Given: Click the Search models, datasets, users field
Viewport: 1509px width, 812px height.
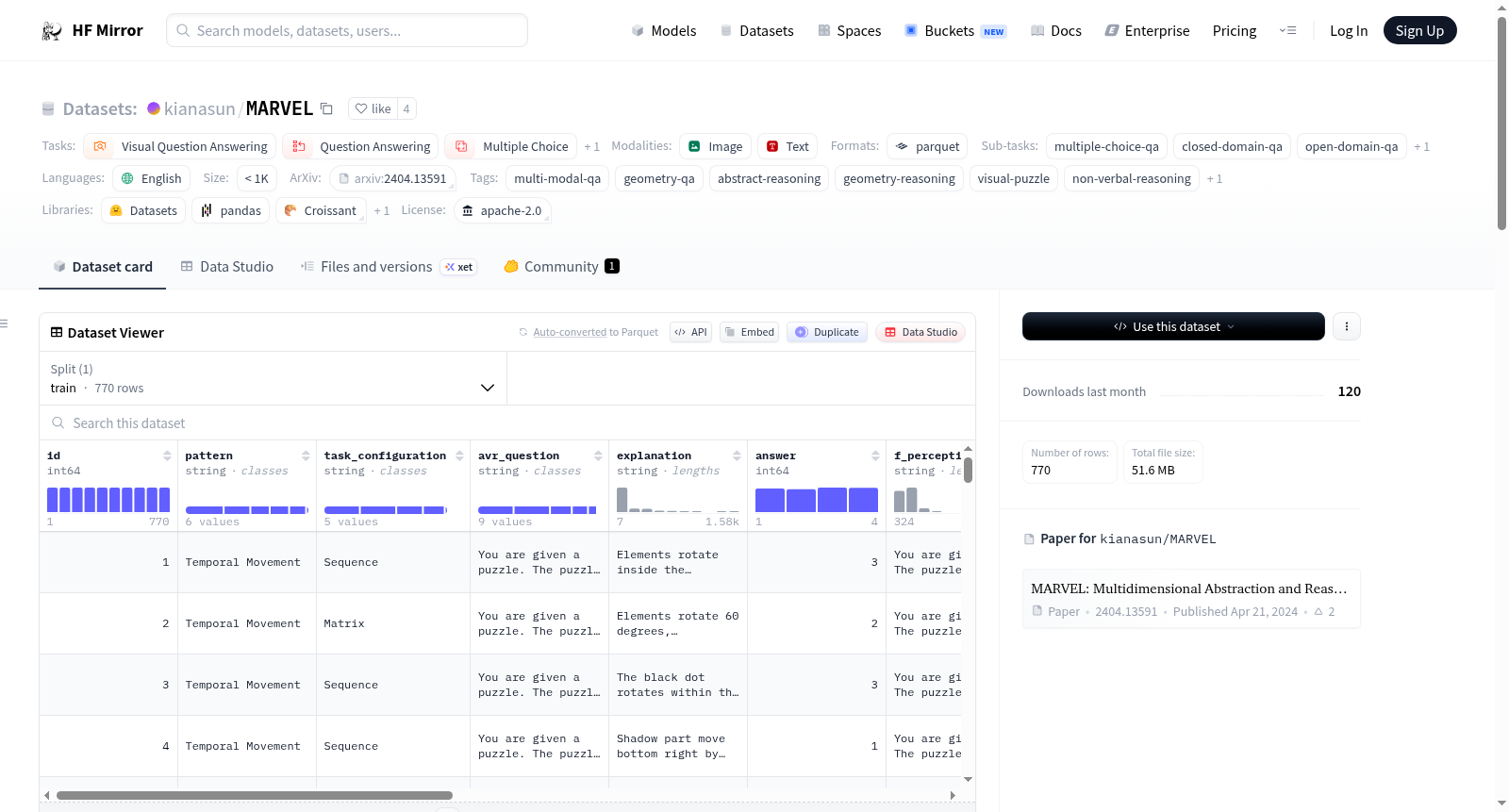Looking at the screenshot, I should [x=347, y=30].
